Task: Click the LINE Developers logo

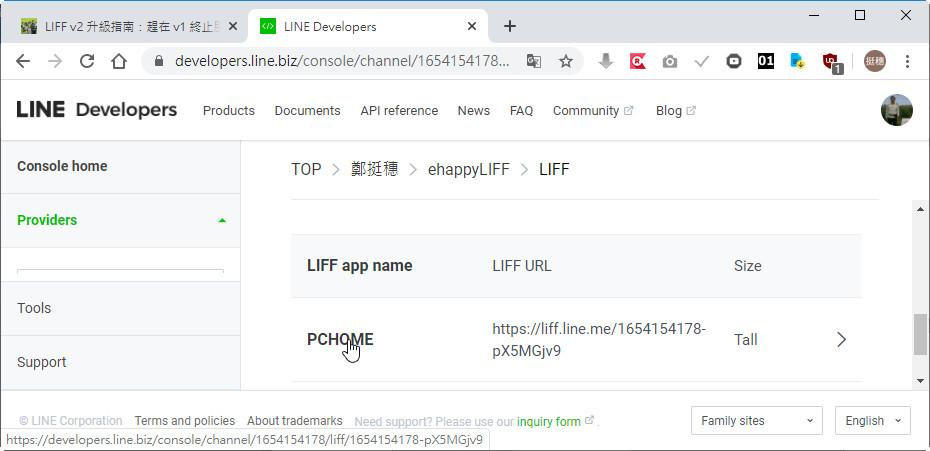Action: [97, 110]
